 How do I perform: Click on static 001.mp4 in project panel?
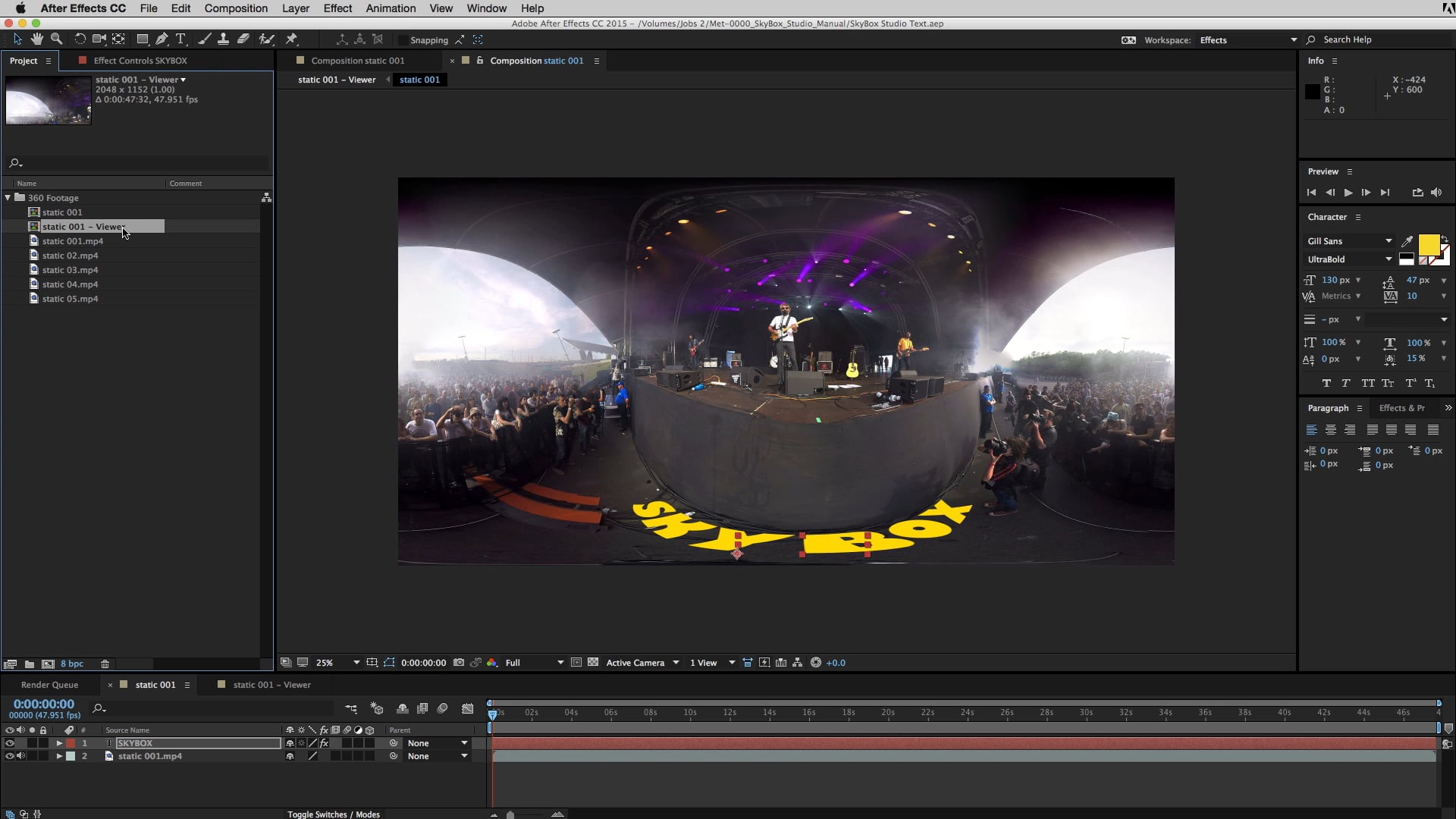coord(71,241)
